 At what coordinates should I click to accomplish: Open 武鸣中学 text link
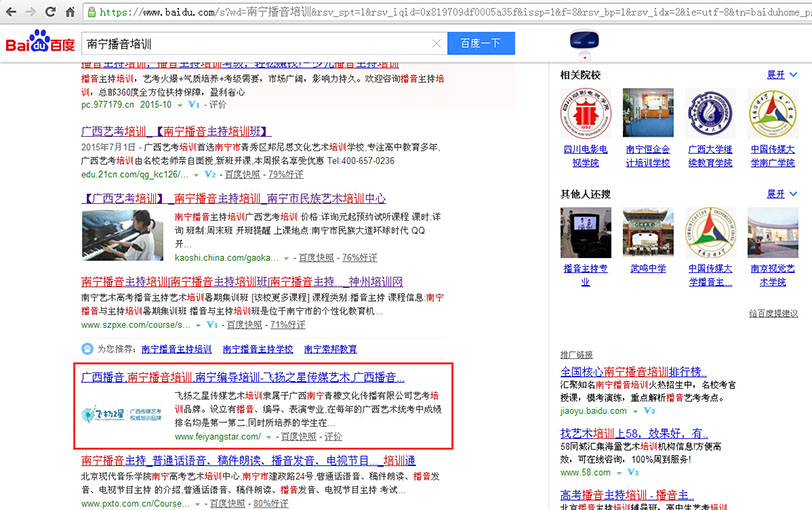tap(648, 269)
